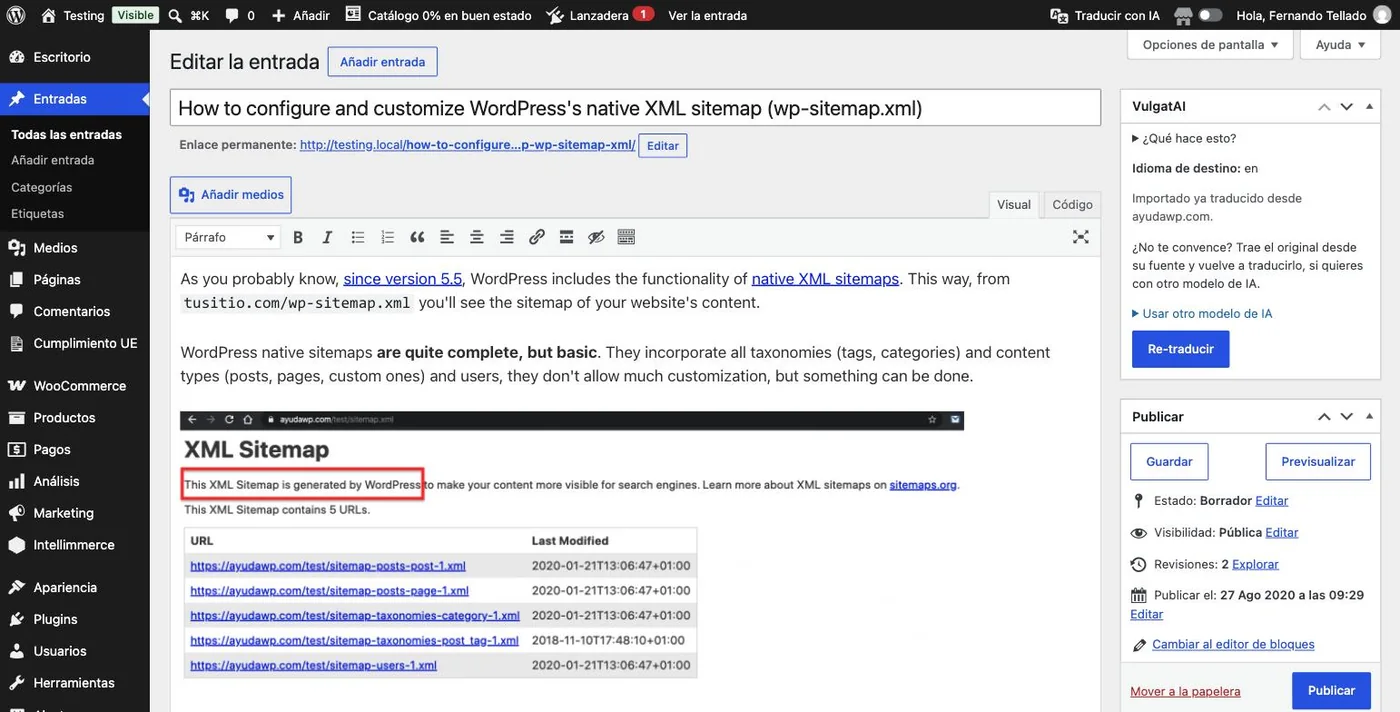Move Publicar panel up
The image size is (1400, 712).
(x=1324, y=417)
